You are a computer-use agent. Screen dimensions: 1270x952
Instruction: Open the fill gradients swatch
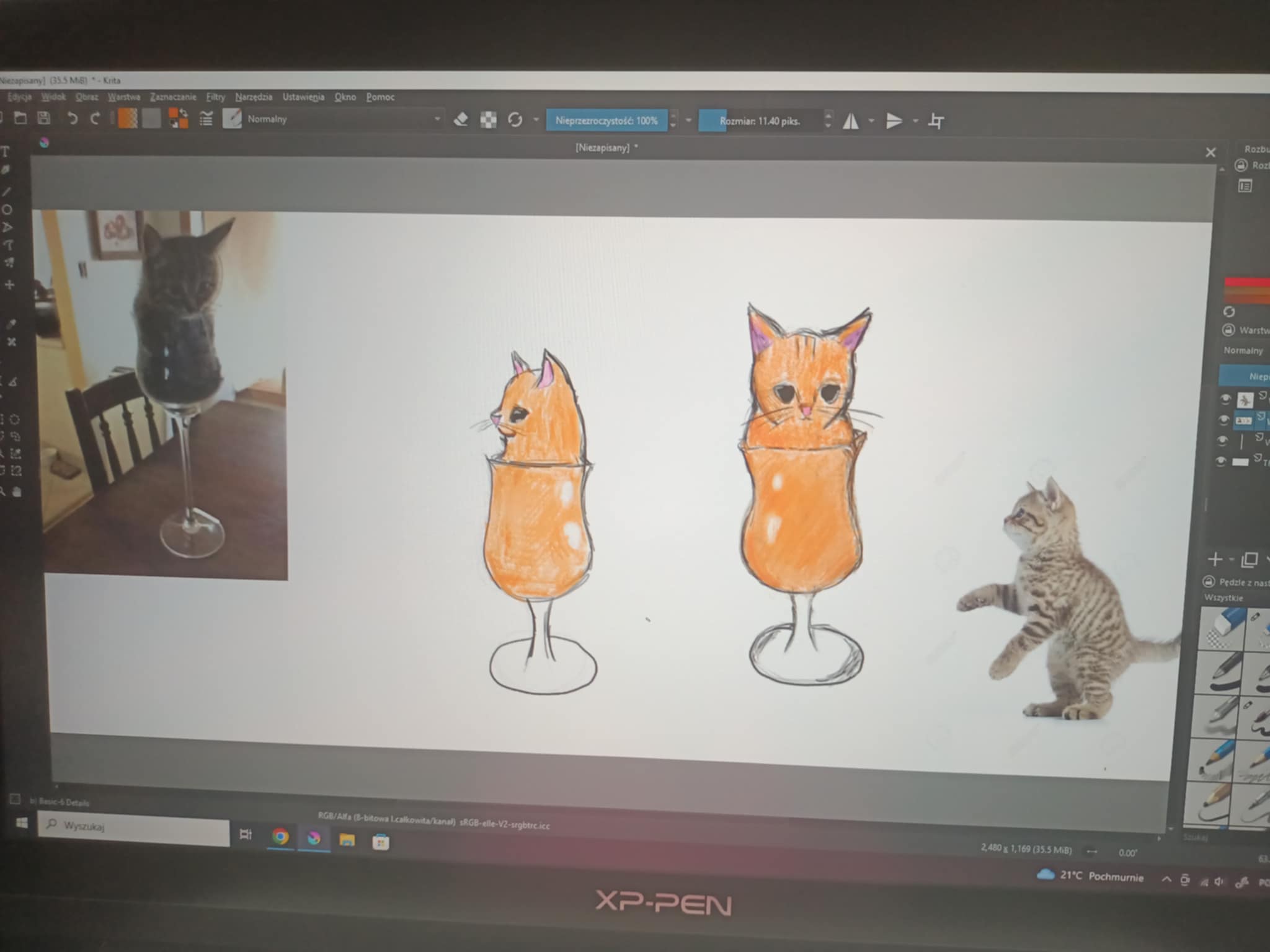pos(128,118)
